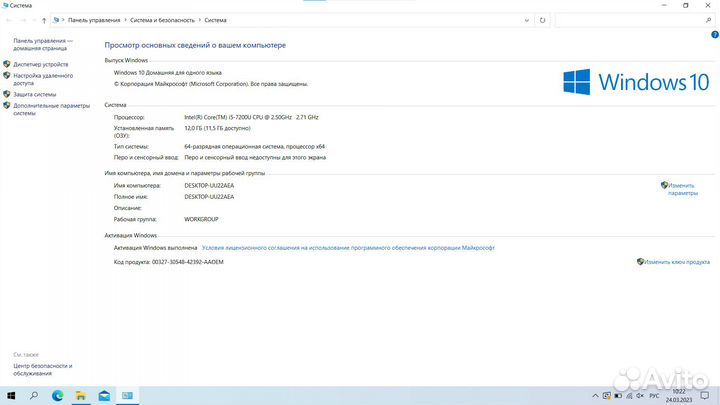Open Mail app from taskbar
720x405 pixels.
104,395
